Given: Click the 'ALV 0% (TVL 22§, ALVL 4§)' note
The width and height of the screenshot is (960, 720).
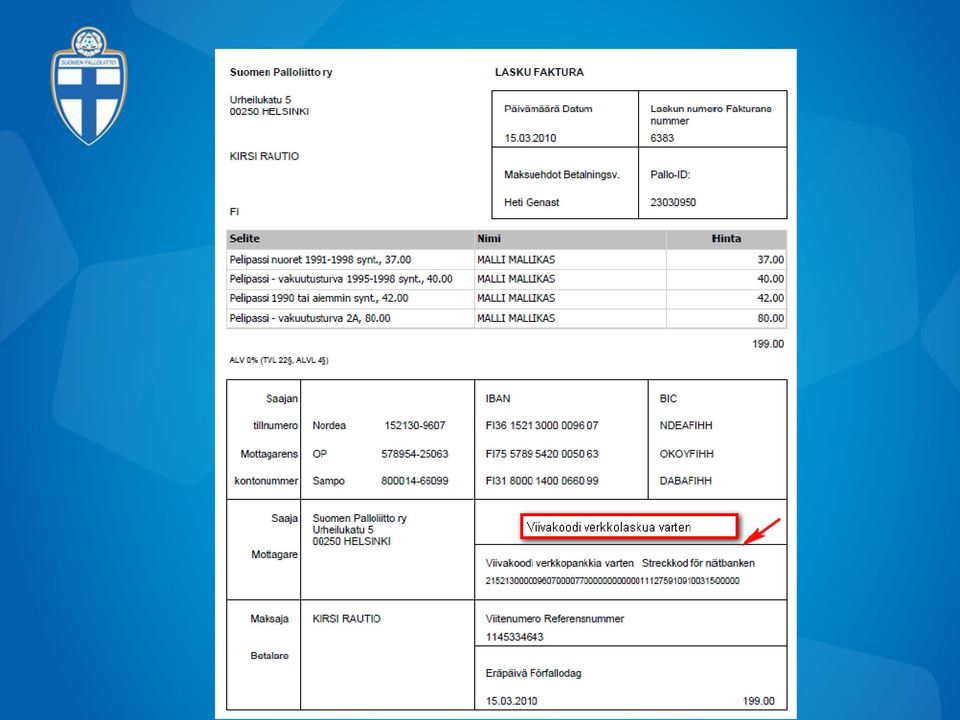Looking at the screenshot, I should click(279, 361).
